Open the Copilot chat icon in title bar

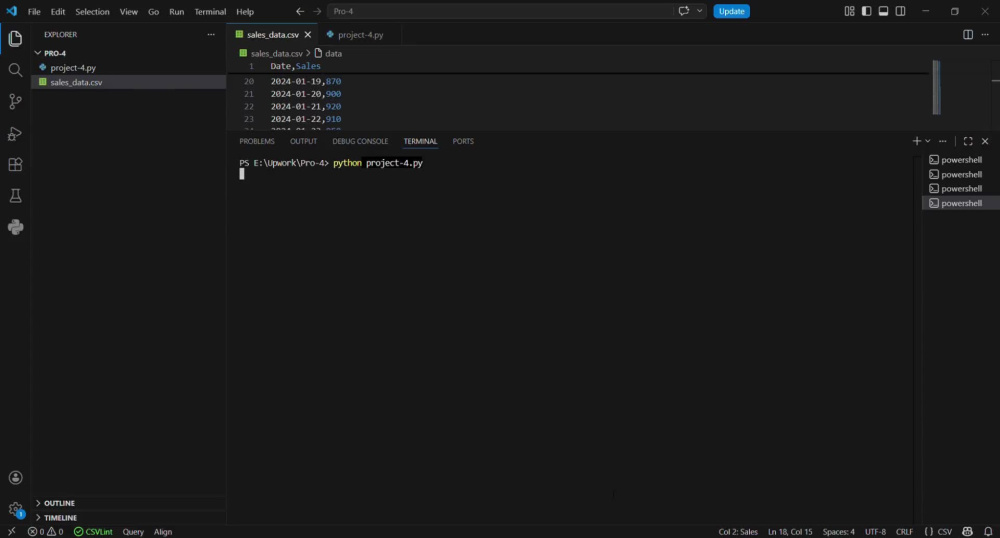684,11
